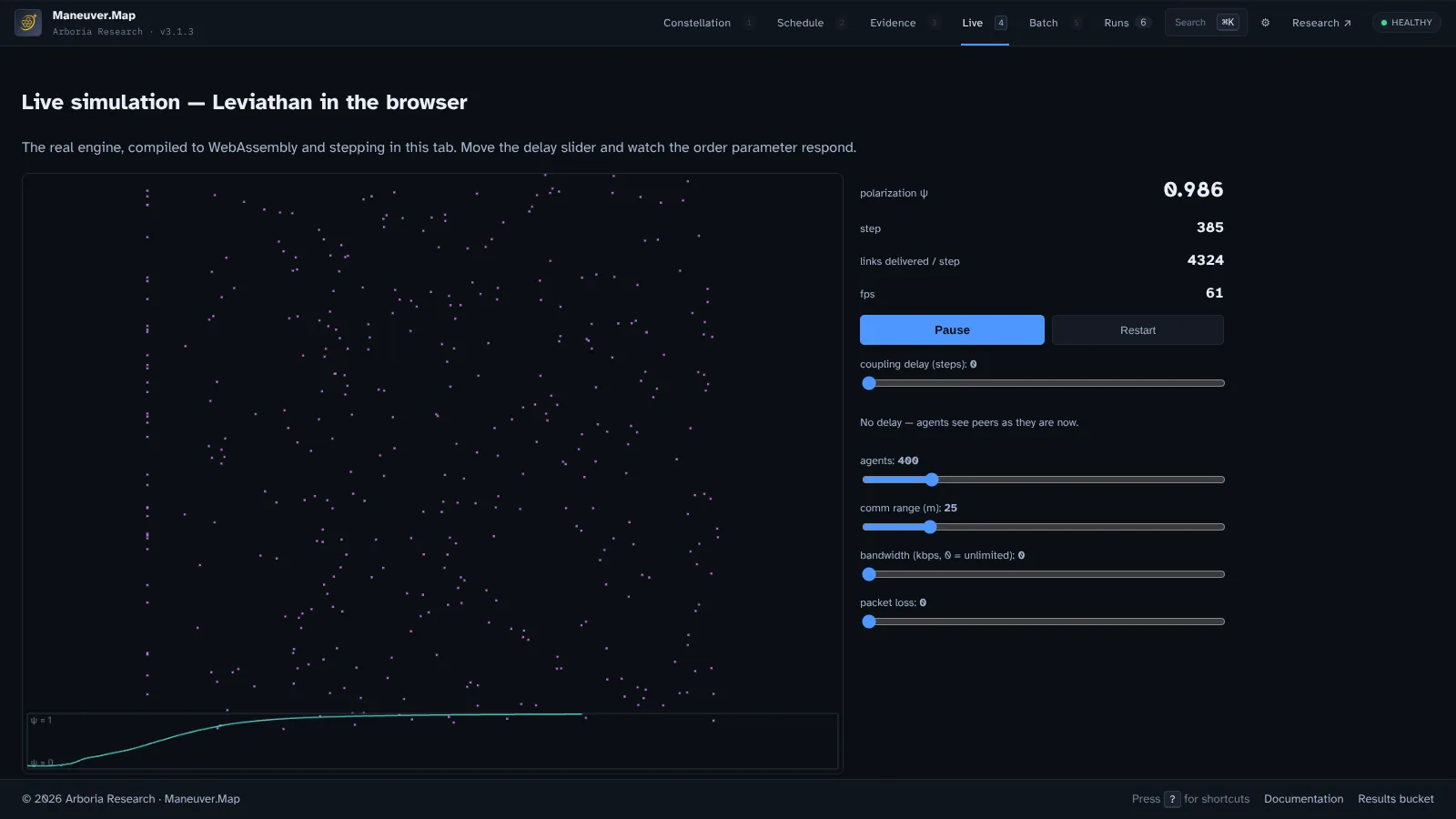Click the fps value 61
This screenshot has height=819, width=1456.
point(1214,293)
